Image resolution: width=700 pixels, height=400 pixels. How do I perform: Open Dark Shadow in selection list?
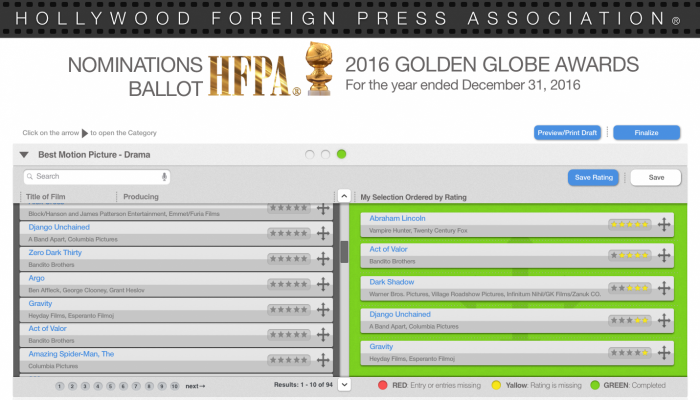pyautogui.click(x=392, y=282)
